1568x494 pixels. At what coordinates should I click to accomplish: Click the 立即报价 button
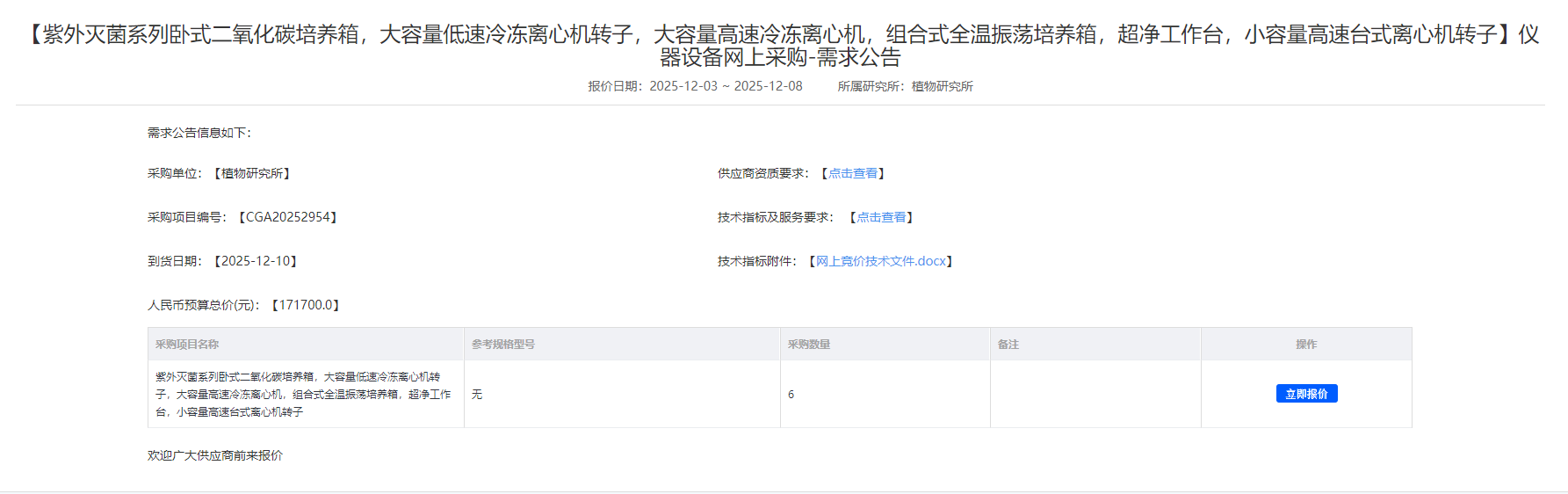click(x=1305, y=394)
